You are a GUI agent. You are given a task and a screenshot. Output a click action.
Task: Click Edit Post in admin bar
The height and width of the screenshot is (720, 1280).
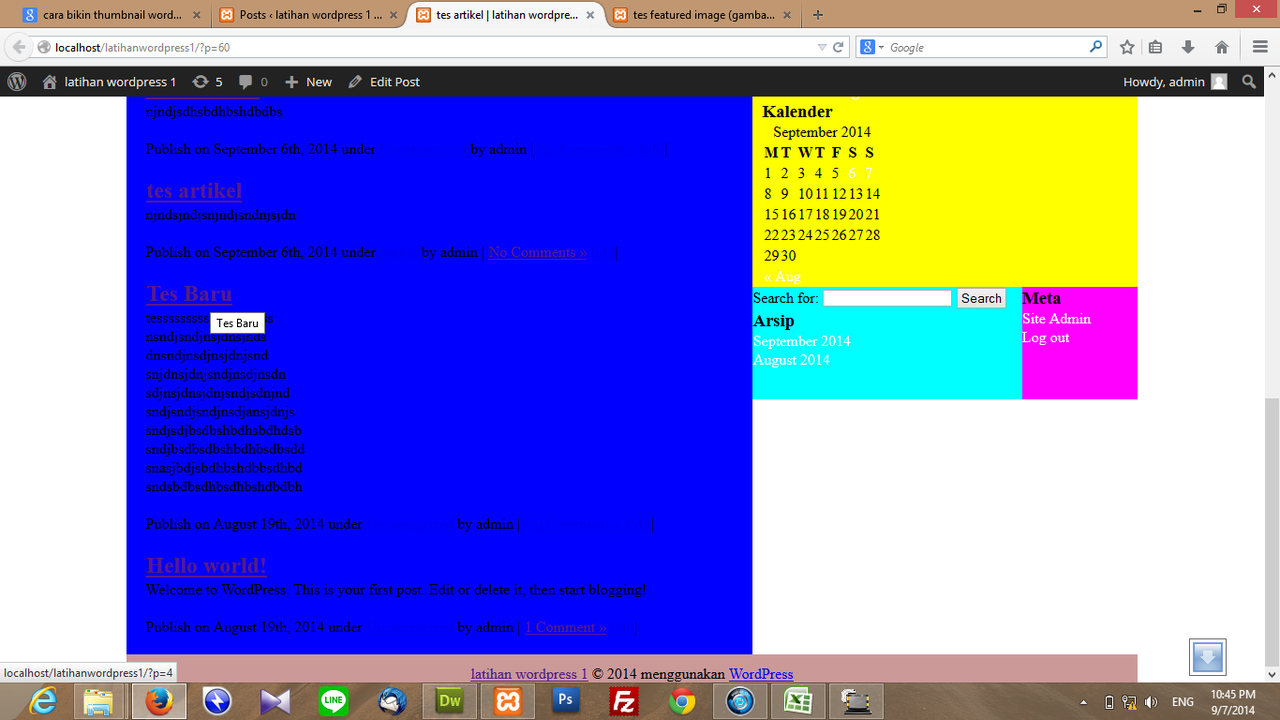coord(384,82)
